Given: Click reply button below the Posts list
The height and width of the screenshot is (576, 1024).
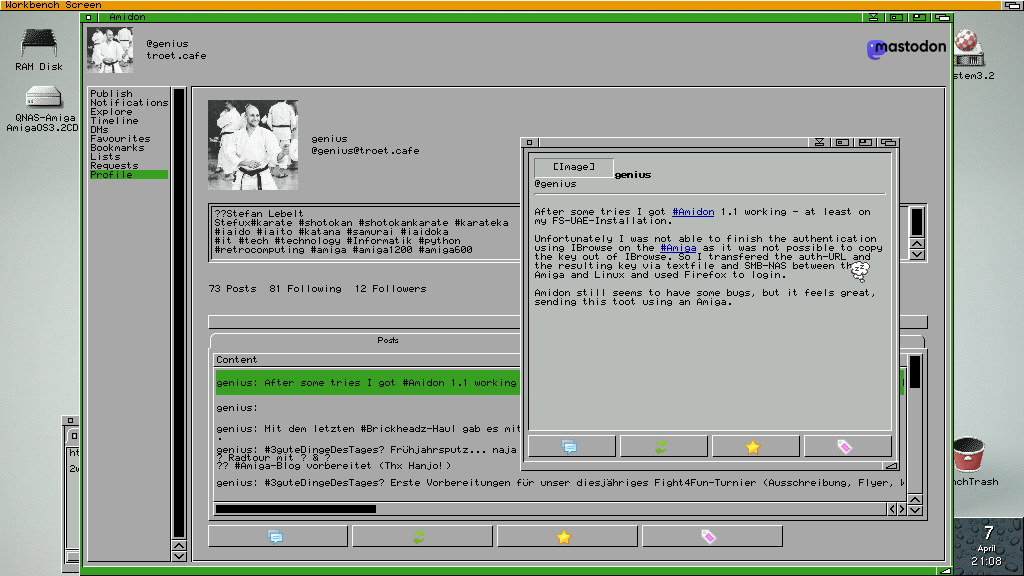Looking at the screenshot, I should [278, 536].
